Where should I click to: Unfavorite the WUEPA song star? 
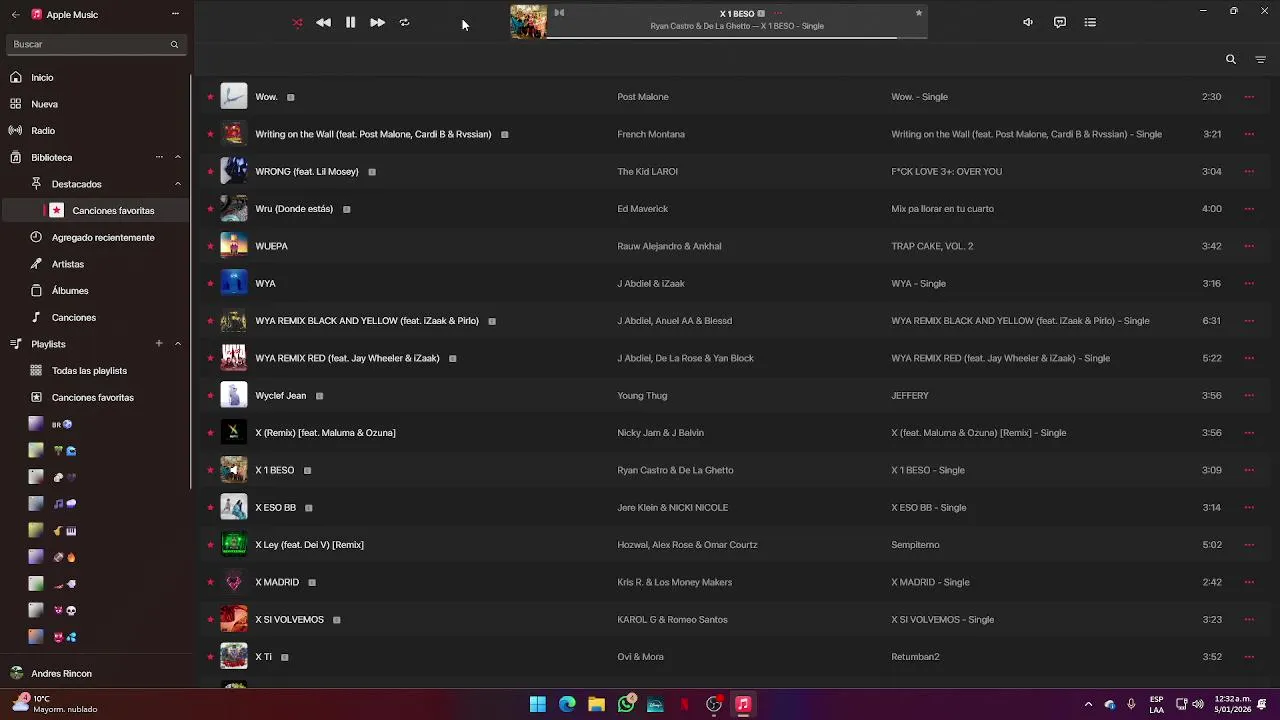[210, 246]
